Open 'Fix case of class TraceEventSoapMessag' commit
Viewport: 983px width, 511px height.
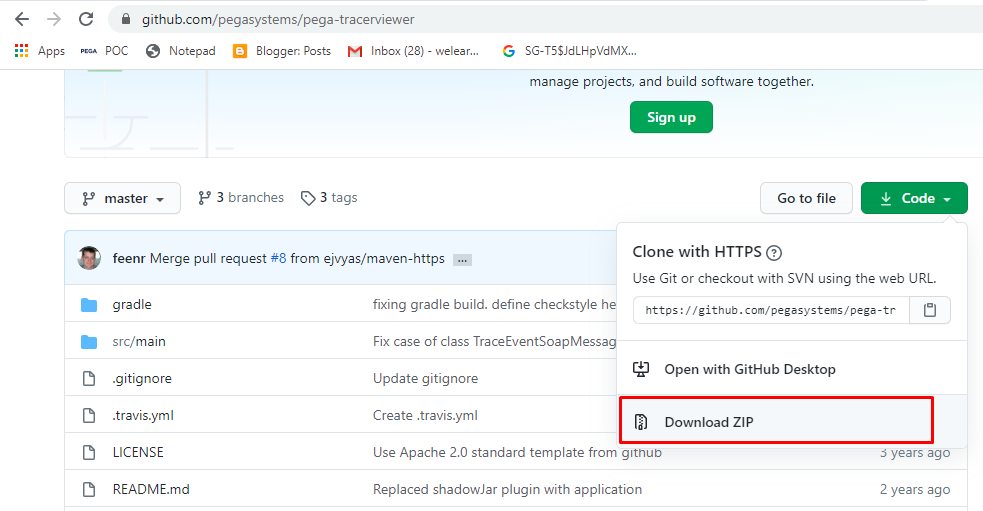[x=495, y=342]
